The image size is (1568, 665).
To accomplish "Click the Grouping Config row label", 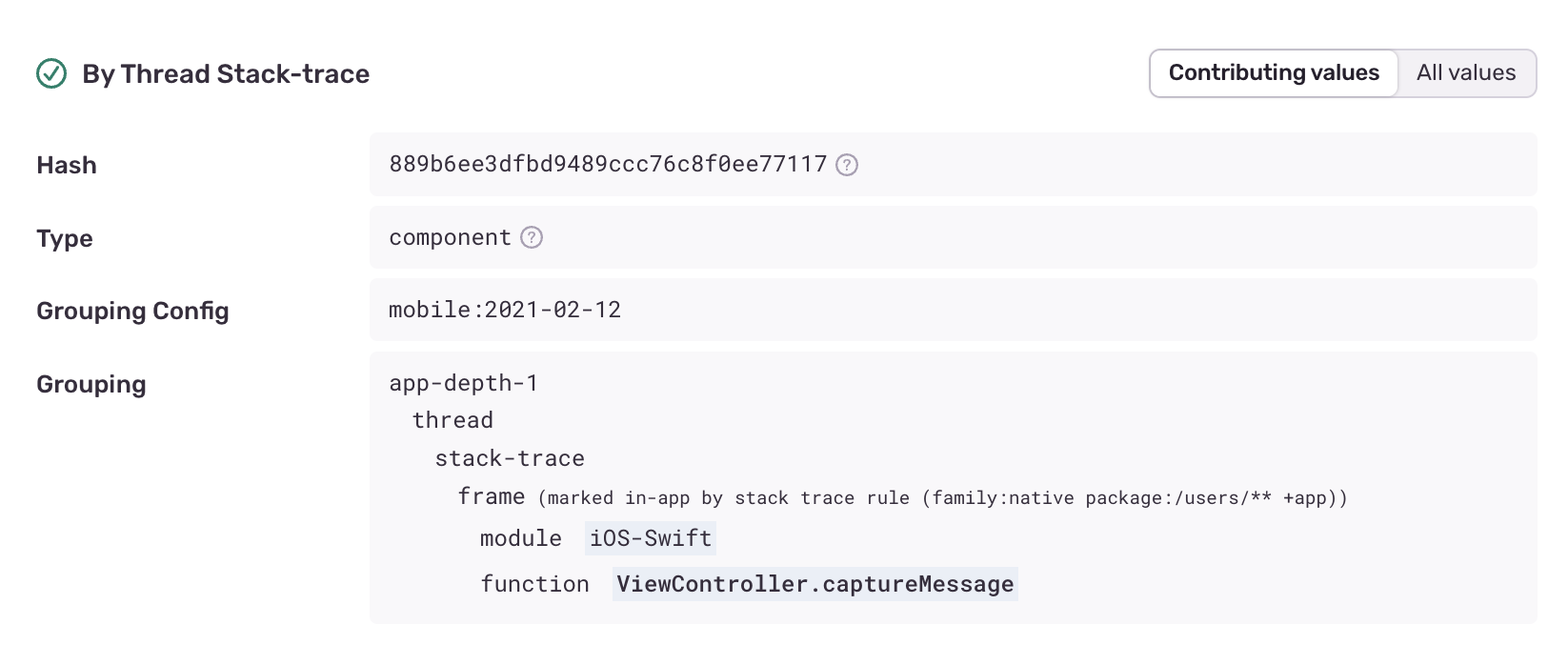I will 132,311.
